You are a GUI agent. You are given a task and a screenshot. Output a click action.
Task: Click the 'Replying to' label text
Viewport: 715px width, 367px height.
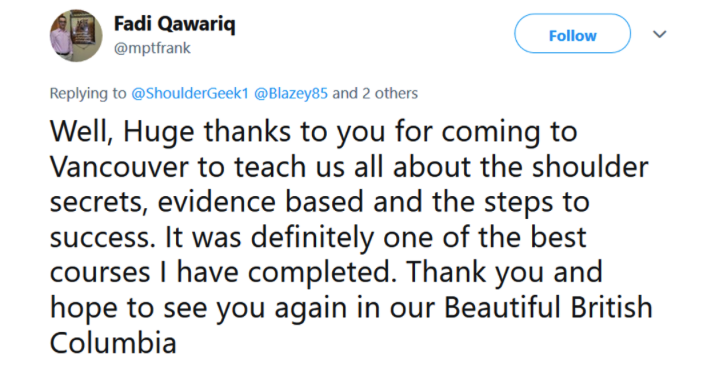tap(88, 93)
